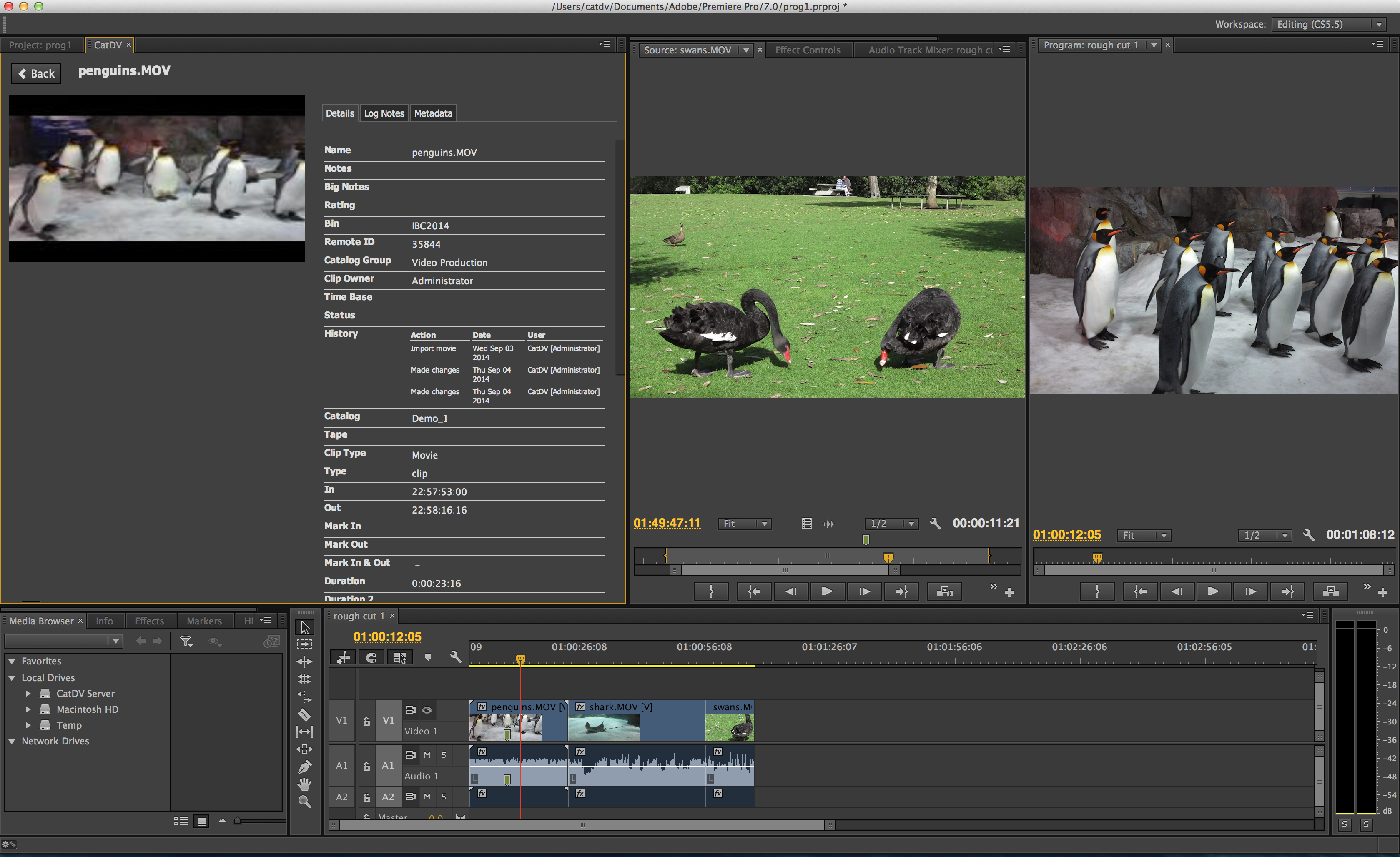
Task: Open Source monitor wrench settings
Action: 935,524
